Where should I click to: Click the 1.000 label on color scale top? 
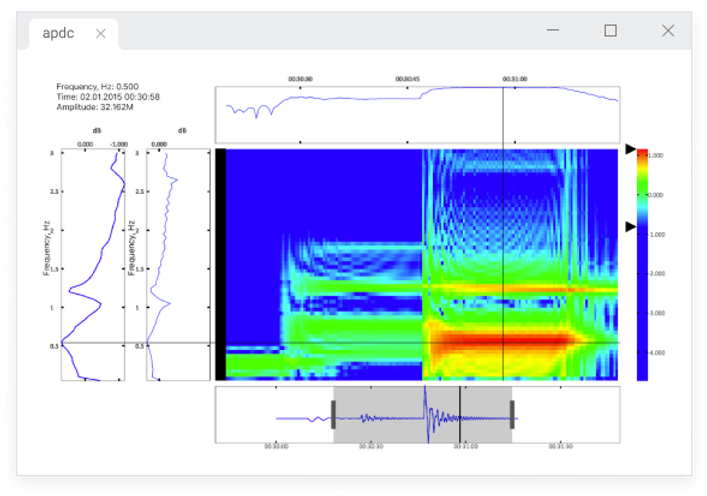(x=656, y=156)
